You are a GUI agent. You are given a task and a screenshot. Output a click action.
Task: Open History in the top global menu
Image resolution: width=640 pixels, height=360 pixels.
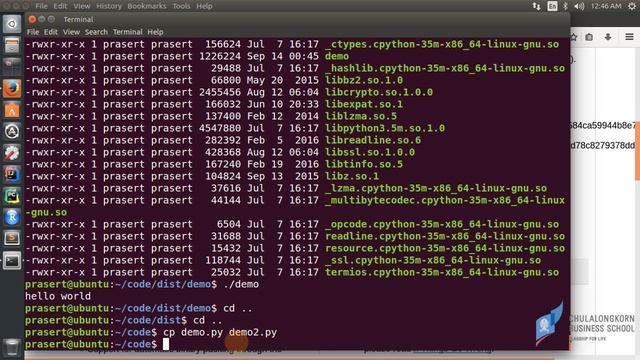109,6
